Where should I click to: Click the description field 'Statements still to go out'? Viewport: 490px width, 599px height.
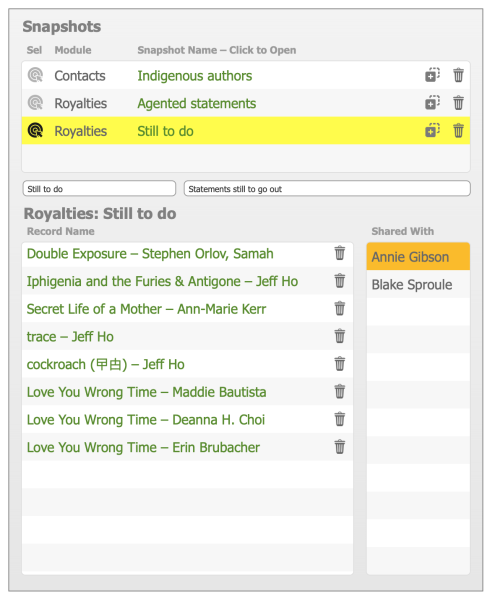click(327, 189)
